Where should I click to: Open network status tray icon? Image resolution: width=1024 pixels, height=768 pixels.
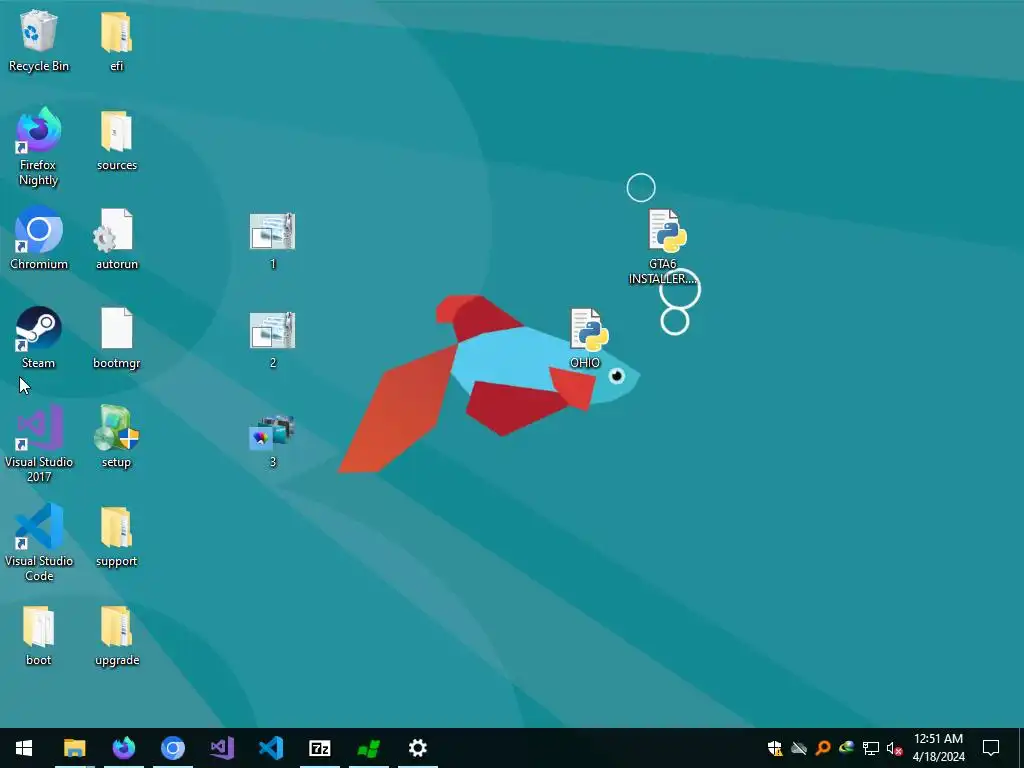[x=871, y=748]
